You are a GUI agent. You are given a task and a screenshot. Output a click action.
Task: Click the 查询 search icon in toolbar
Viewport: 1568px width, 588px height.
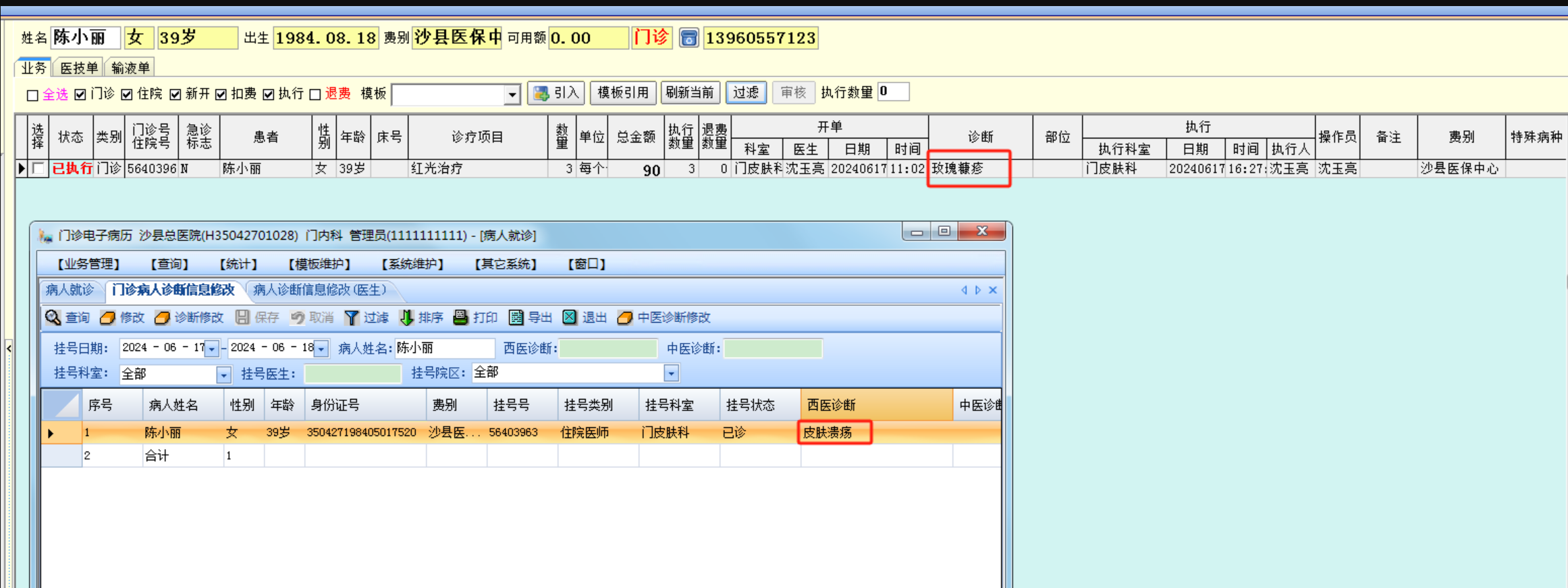pyautogui.click(x=53, y=317)
